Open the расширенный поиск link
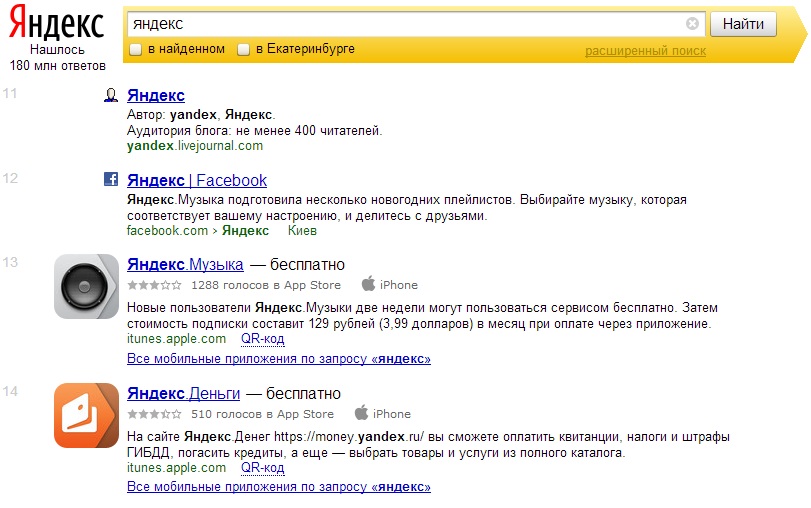 [x=645, y=51]
